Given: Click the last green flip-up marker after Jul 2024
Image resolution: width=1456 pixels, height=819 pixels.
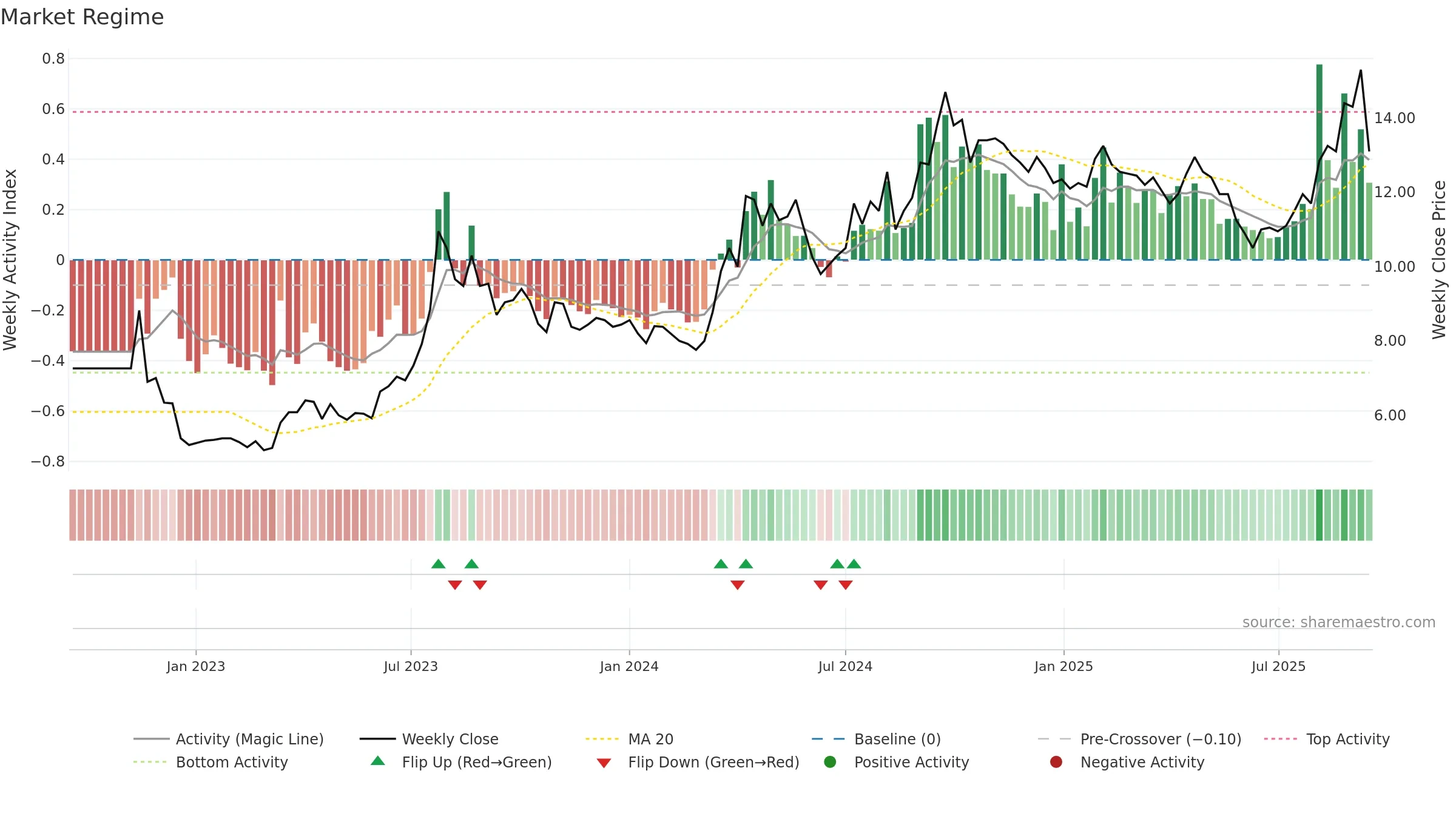Looking at the screenshot, I should [x=854, y=564].
